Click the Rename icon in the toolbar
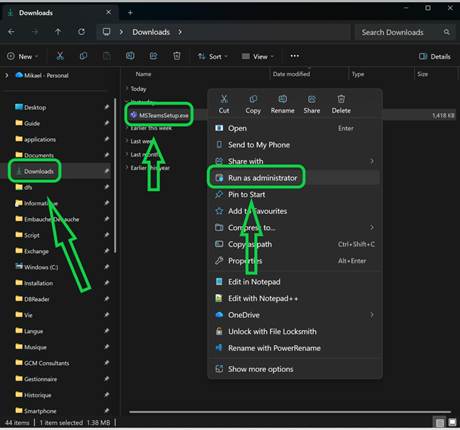This screenshot has width=460, height=430. (x=130, y=56)
